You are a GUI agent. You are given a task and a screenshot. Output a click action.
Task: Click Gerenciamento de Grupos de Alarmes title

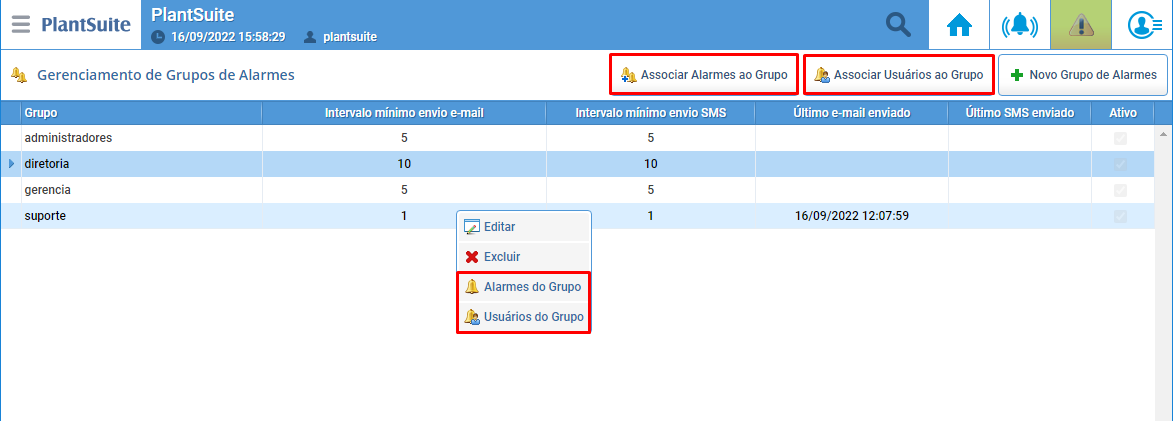click(x=166, y=75)
